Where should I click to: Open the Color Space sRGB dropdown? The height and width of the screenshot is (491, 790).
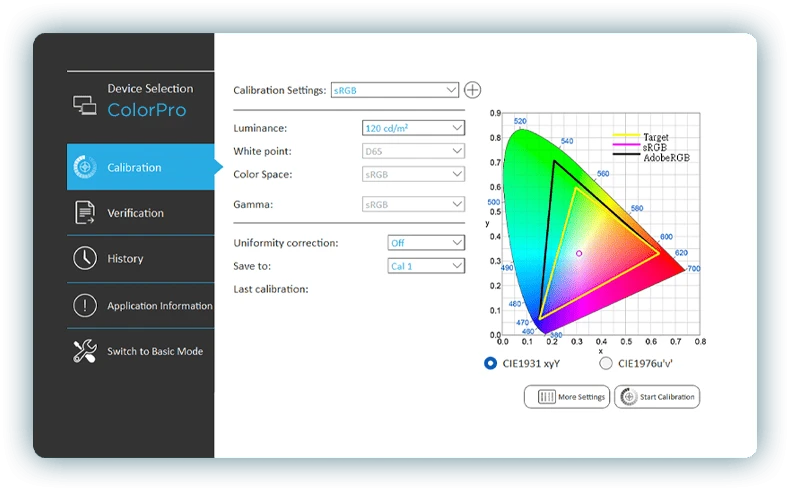point(413,174)
